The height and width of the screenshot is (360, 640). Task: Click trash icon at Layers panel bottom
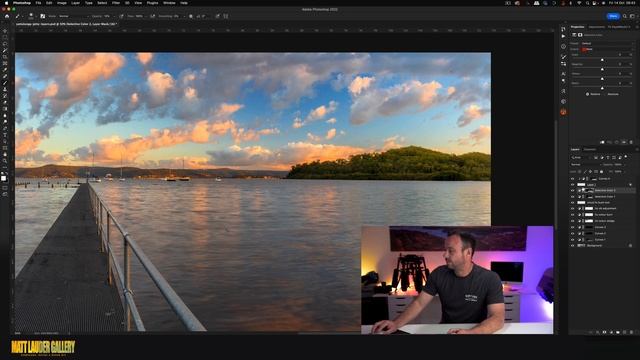(631, 332)
